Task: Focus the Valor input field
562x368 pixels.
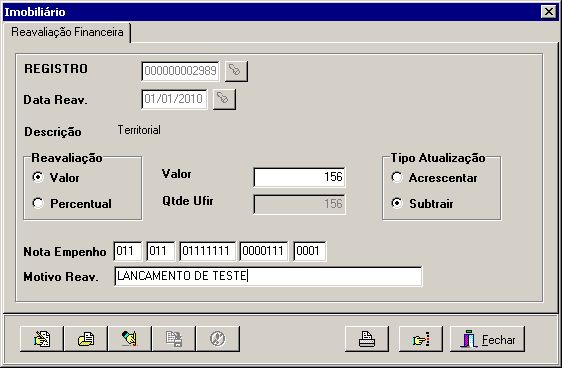Action: click(x=299, y=177)
